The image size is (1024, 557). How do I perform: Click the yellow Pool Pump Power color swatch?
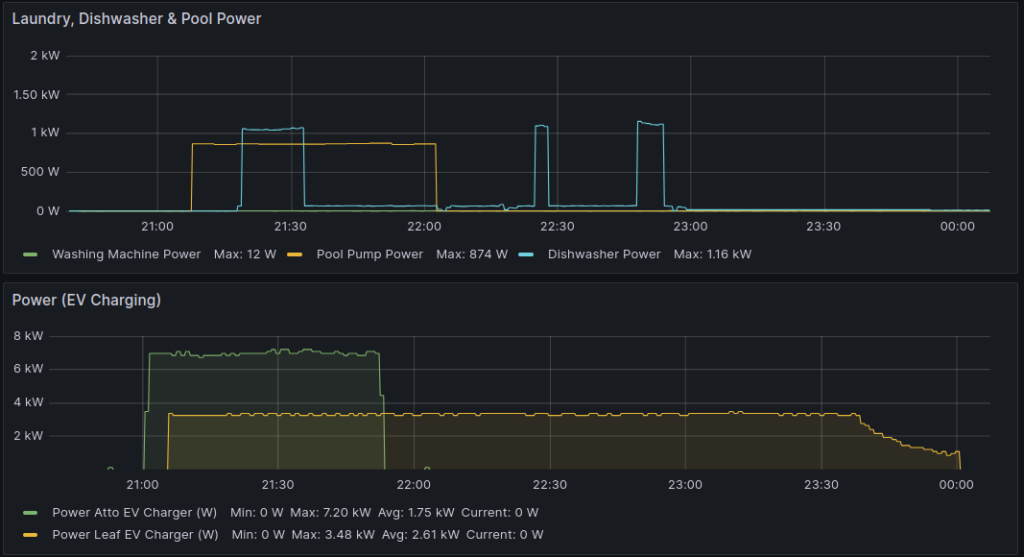(295, 255)
